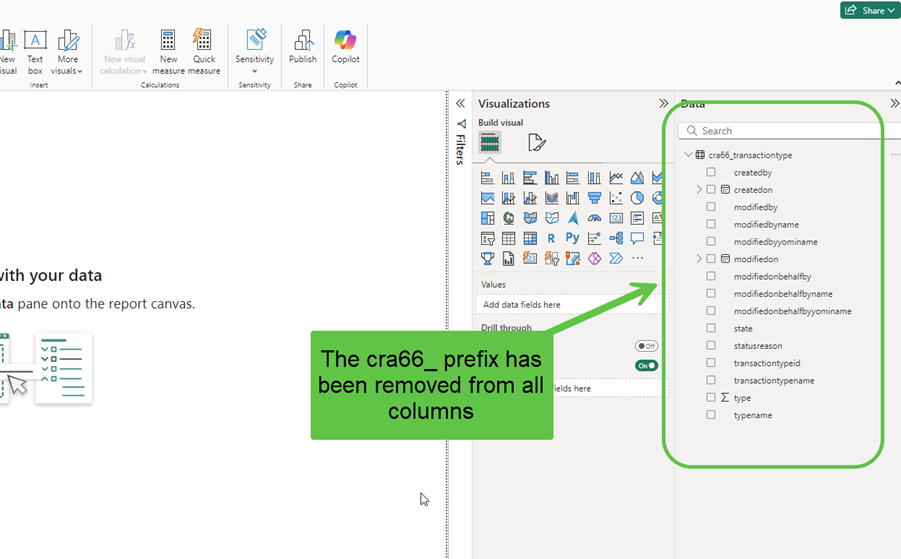901x559 pixels.
Task: Open the Sensitivity dropdown
Action: coord(255,52)
